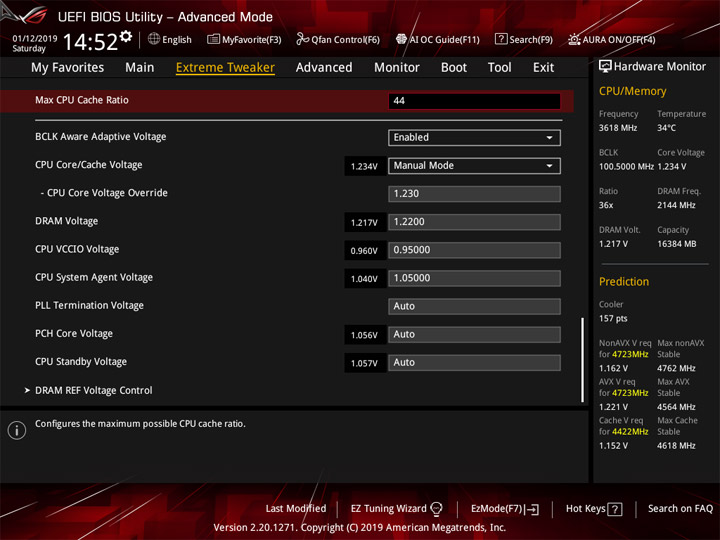Open Qfan Control(F6)
The width and height of the screenshot is (720, 540).
click(x=338, y=39)
